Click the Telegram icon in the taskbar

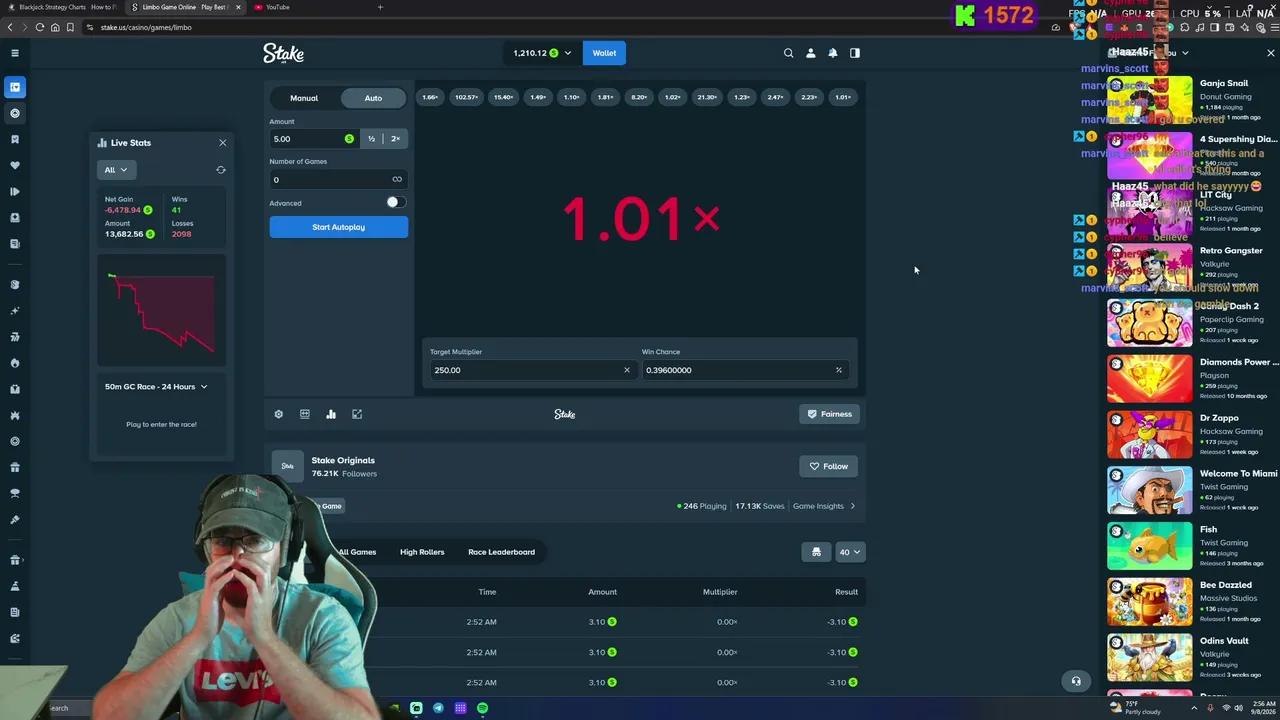click(438, 708)
